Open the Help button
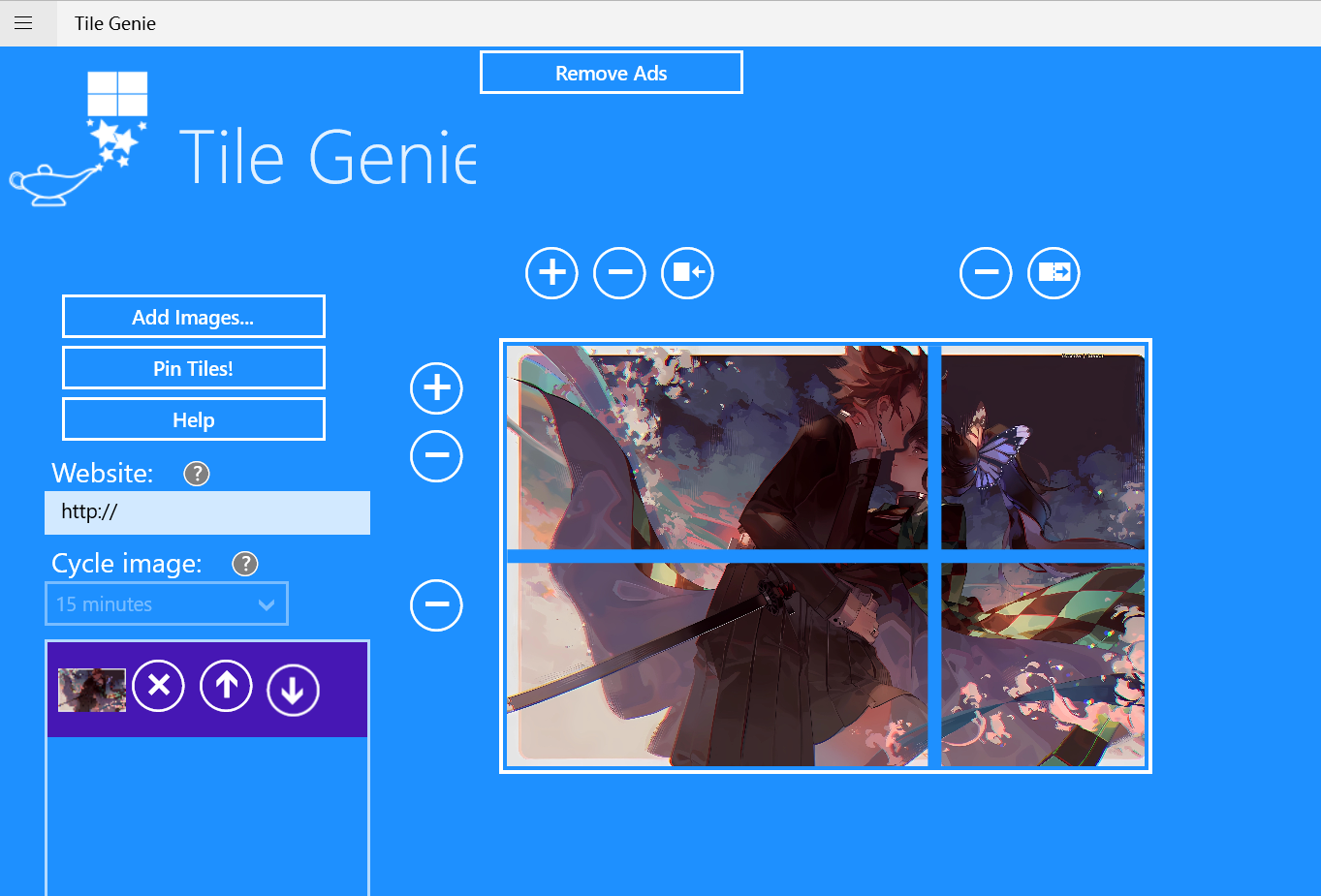The height and width of the screenshot is (896, 1321). tap(194, 419)
